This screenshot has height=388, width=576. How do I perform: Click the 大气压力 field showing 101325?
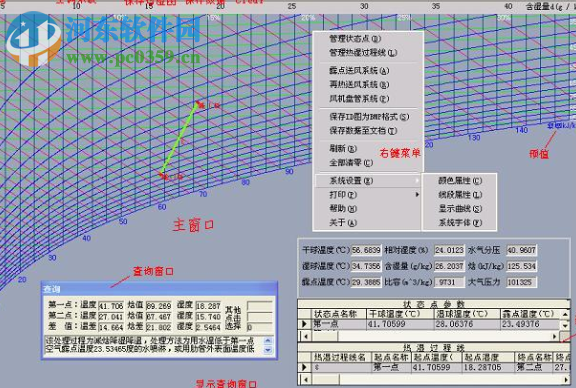pyautogui.click(x=521, y=282)
